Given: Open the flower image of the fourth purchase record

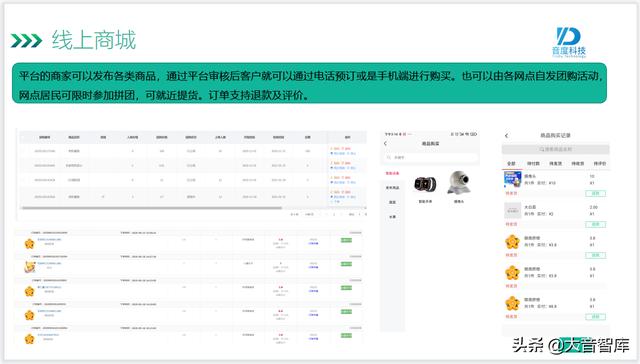Looking at the screenshot, I should tap(512, 272).
